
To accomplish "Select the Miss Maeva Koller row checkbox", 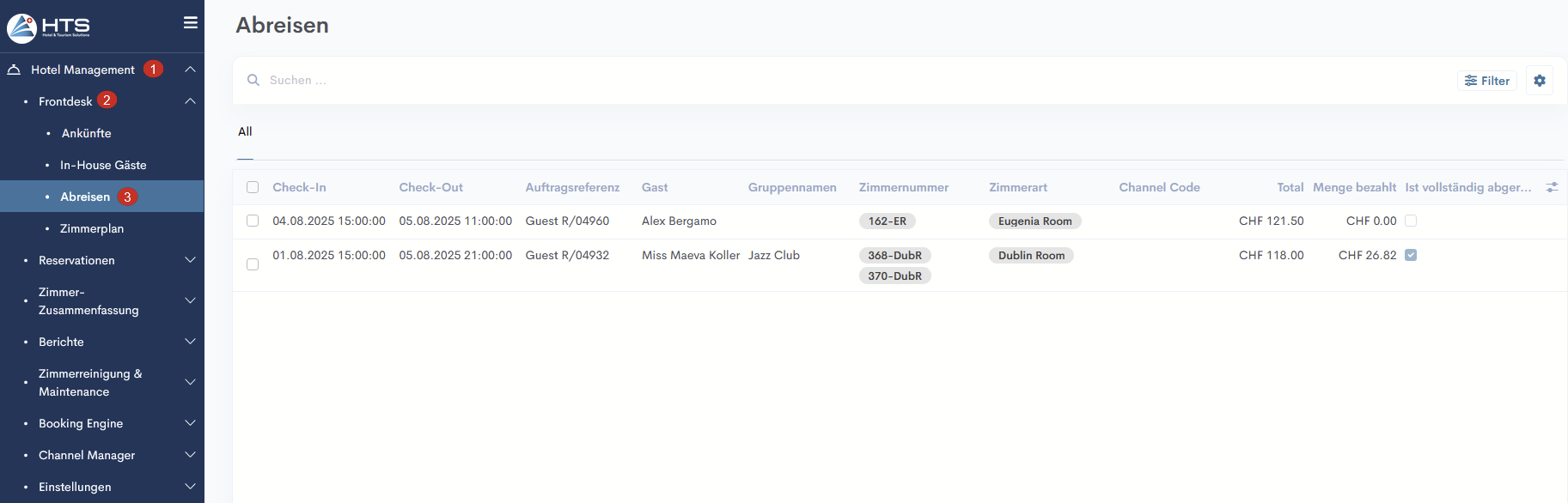I will [253, 264].
